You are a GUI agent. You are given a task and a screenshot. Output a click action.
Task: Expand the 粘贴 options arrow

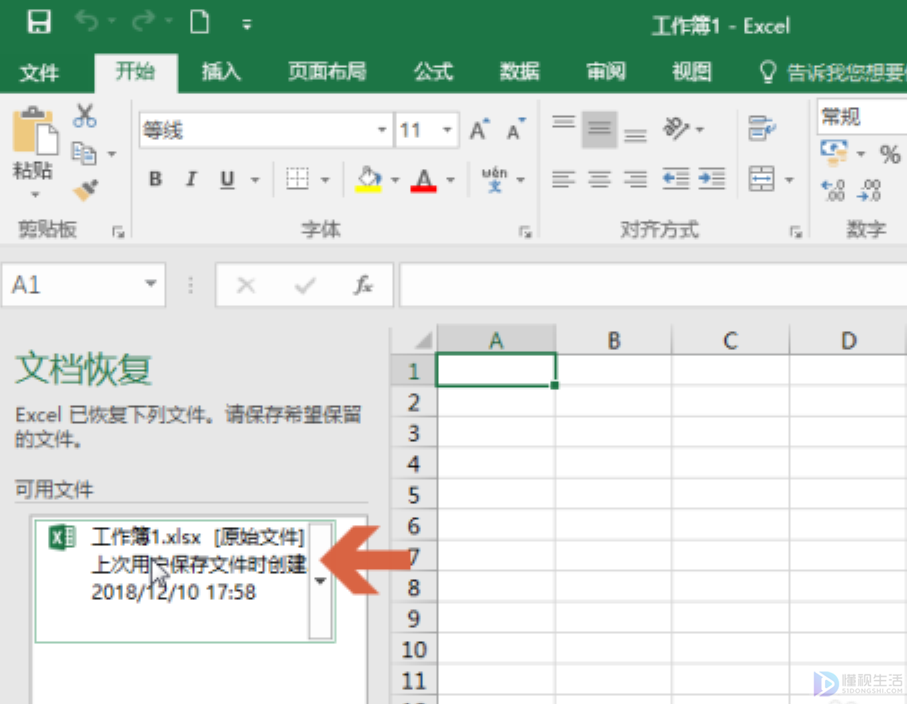[35, 195]
